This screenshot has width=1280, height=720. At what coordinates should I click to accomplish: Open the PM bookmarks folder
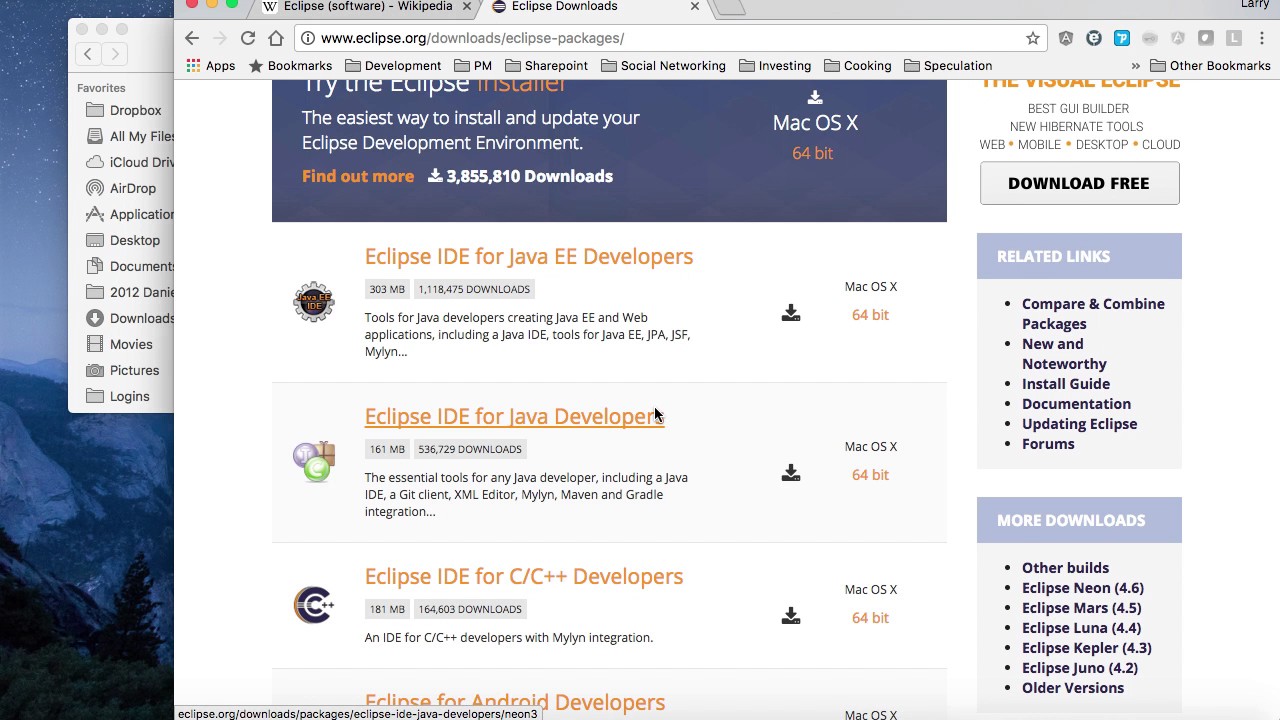(x=473, y=66)
